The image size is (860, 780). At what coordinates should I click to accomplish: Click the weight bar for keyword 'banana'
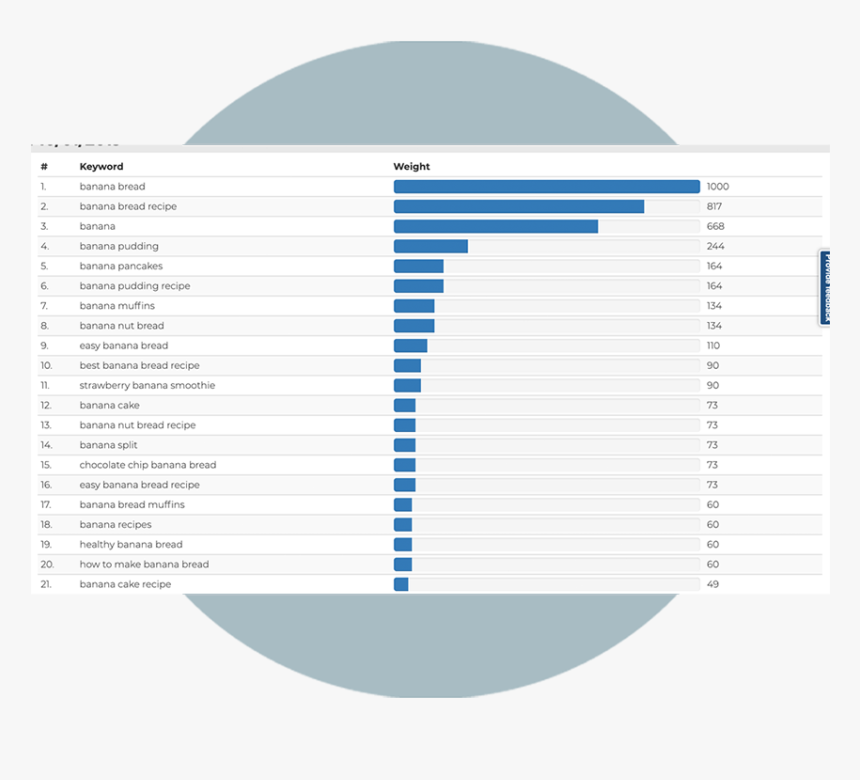pos(495,227)
